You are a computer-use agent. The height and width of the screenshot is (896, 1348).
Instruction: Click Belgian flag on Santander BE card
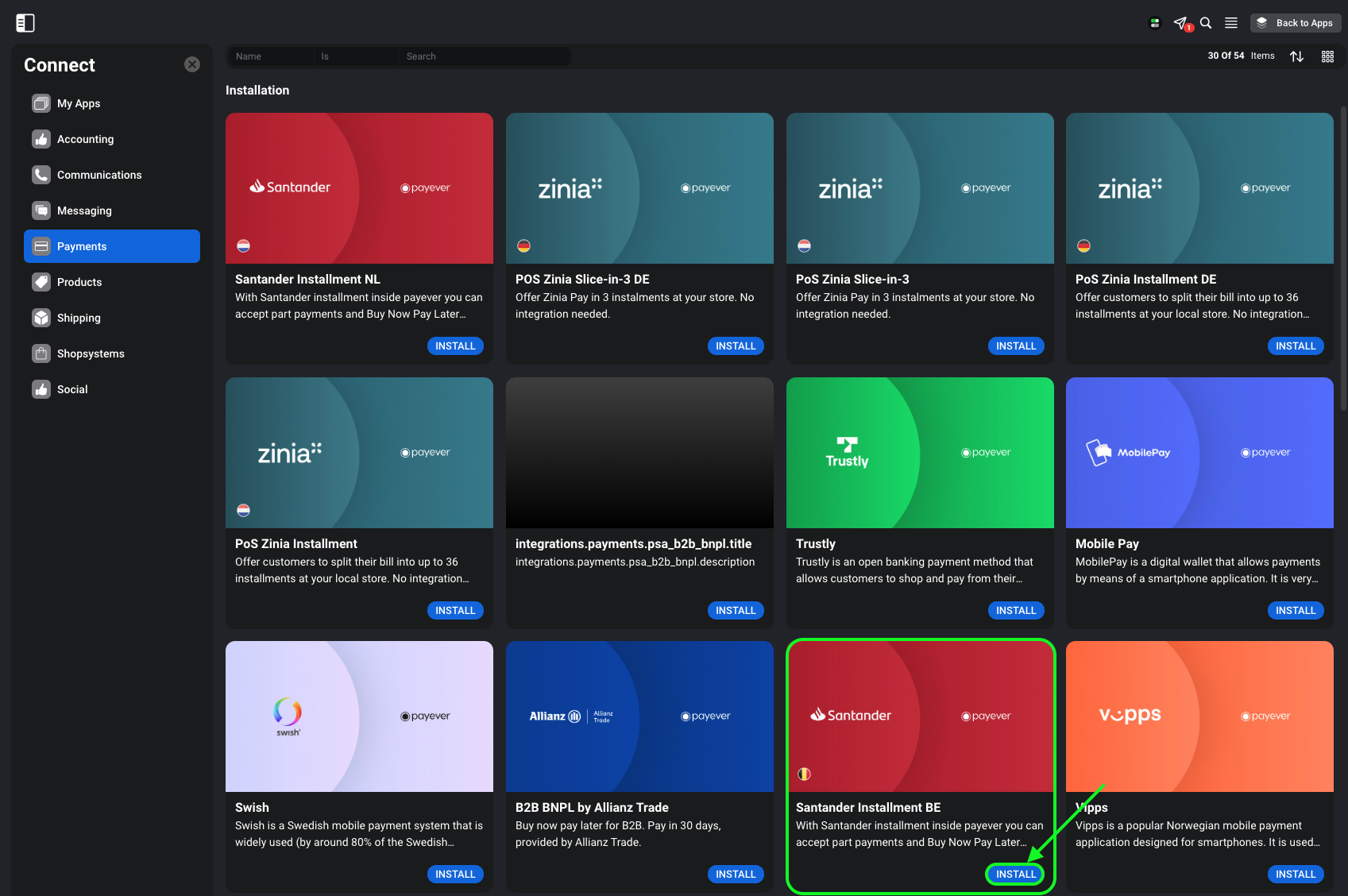point(804,774)
